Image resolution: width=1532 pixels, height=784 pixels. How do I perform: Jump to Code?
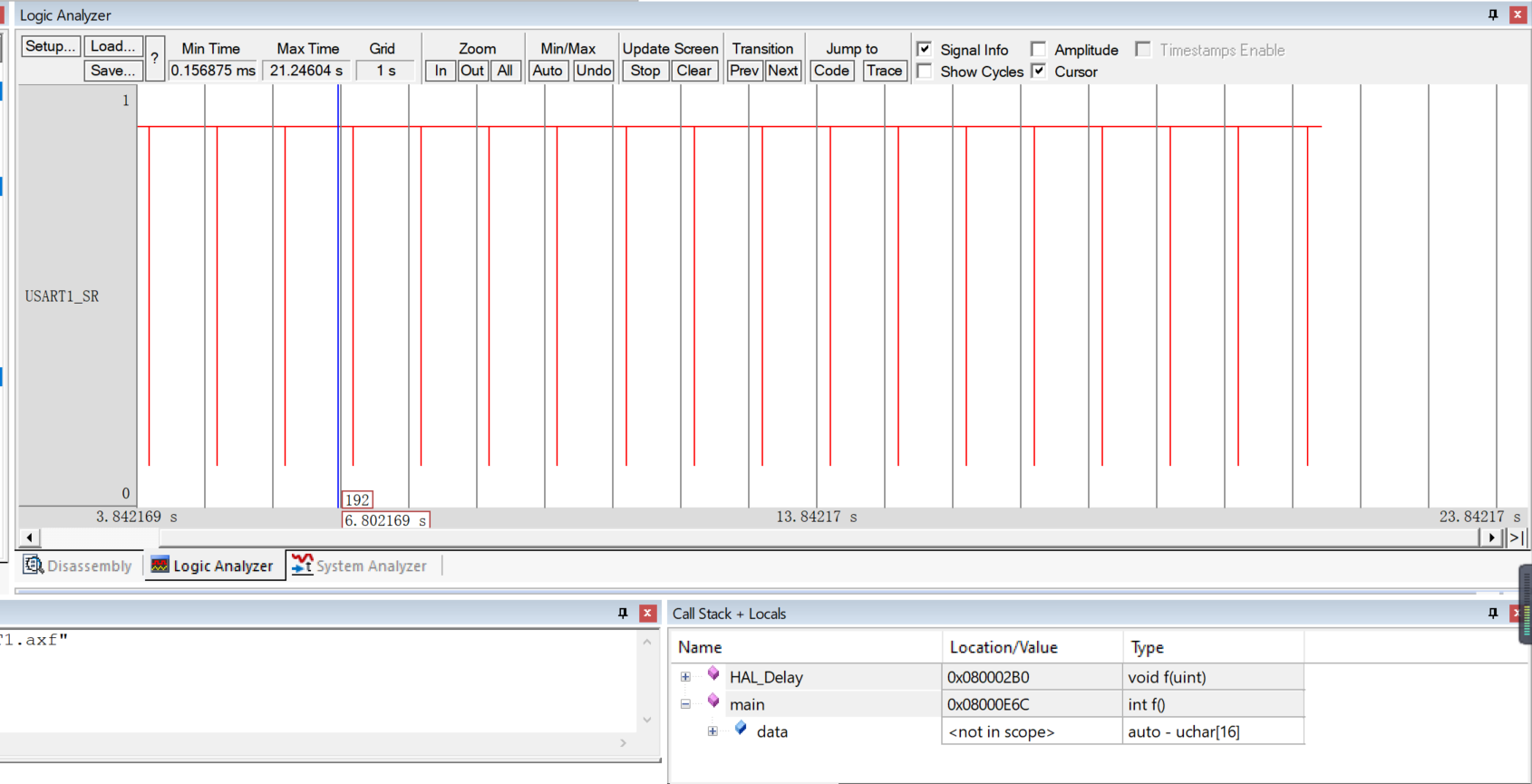pyautogui.click(x=832, y=71)
